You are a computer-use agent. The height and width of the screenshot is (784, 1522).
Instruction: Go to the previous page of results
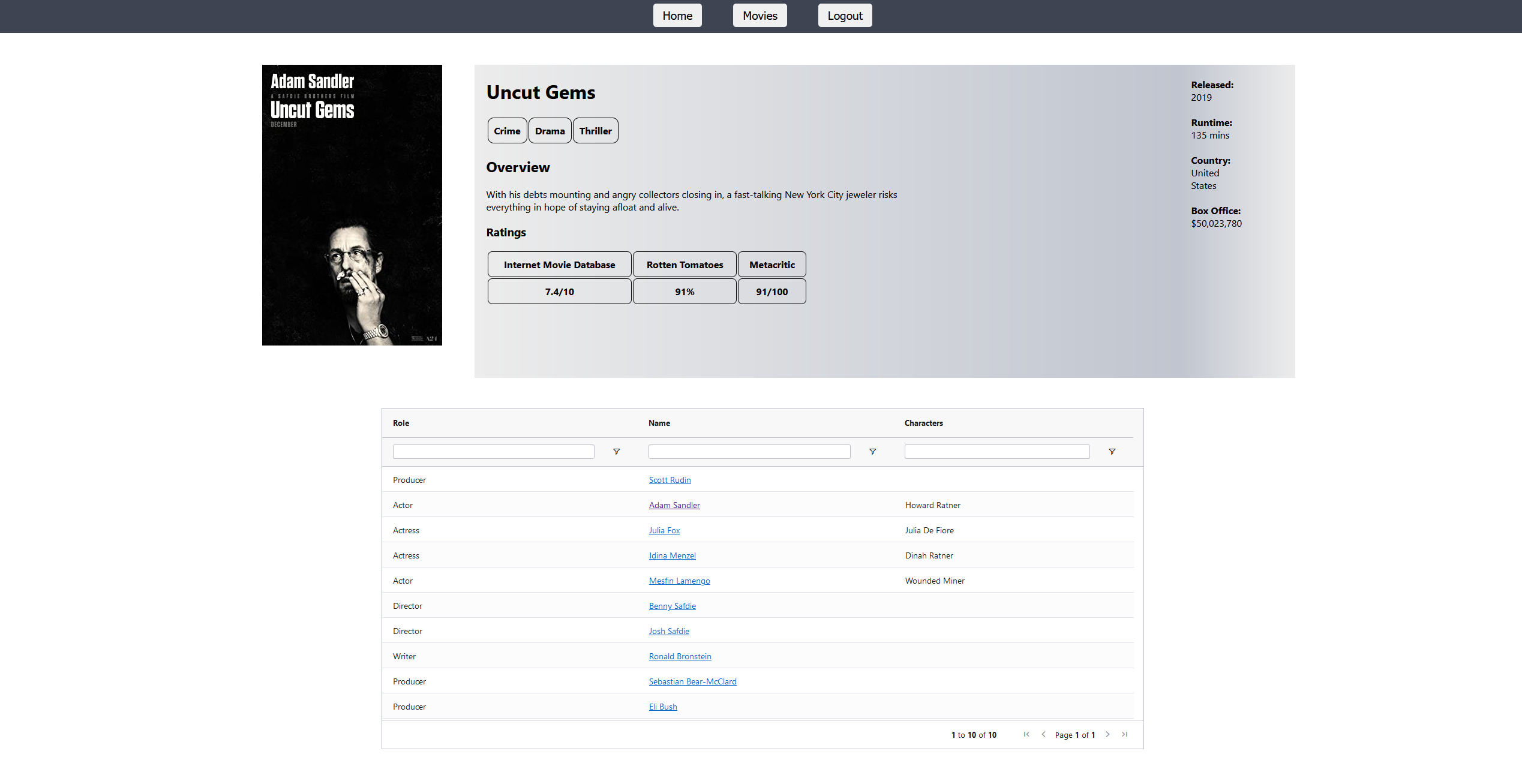pos(1044,734)
